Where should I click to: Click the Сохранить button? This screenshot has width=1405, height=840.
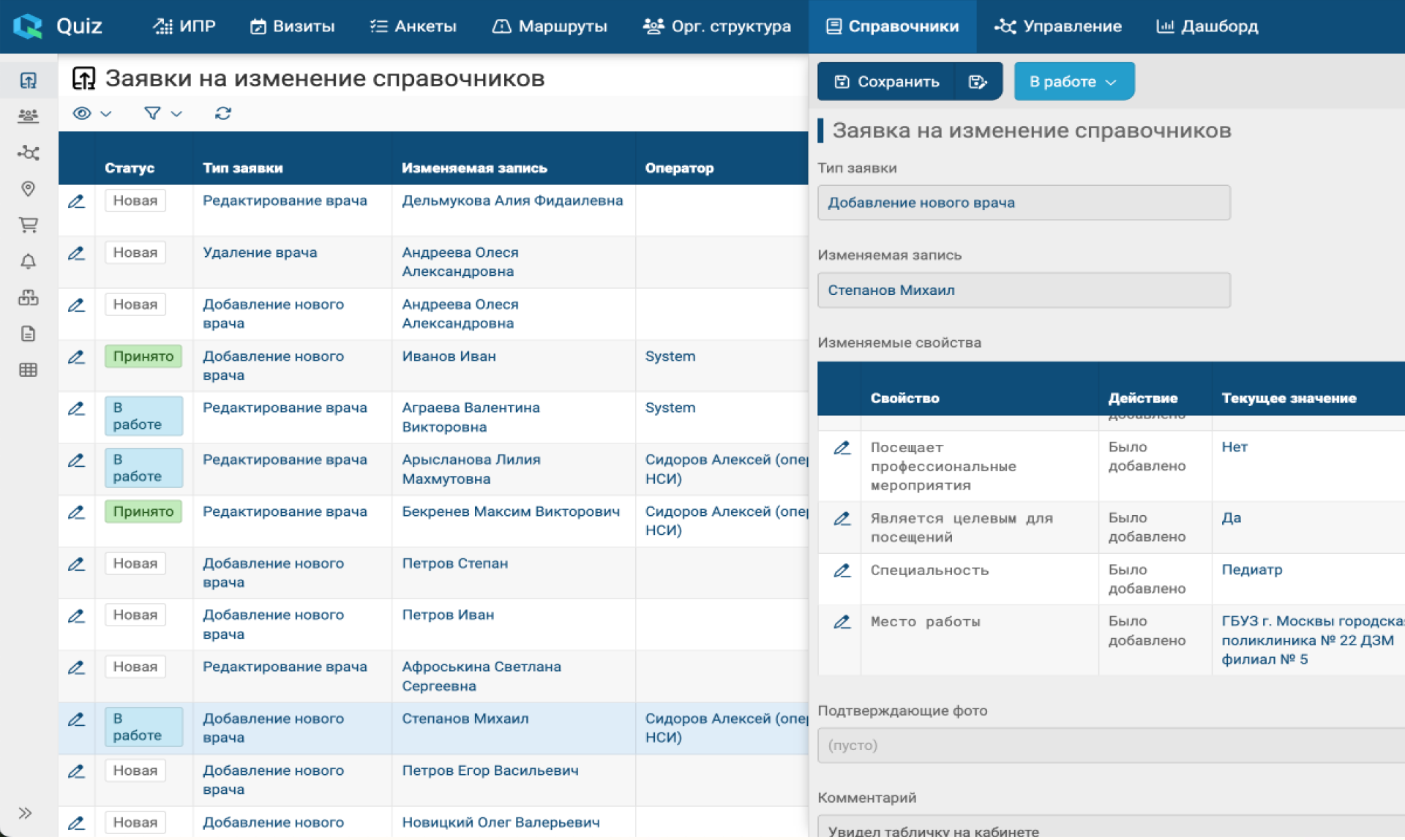pyautogui.click(x=886, y=81)
